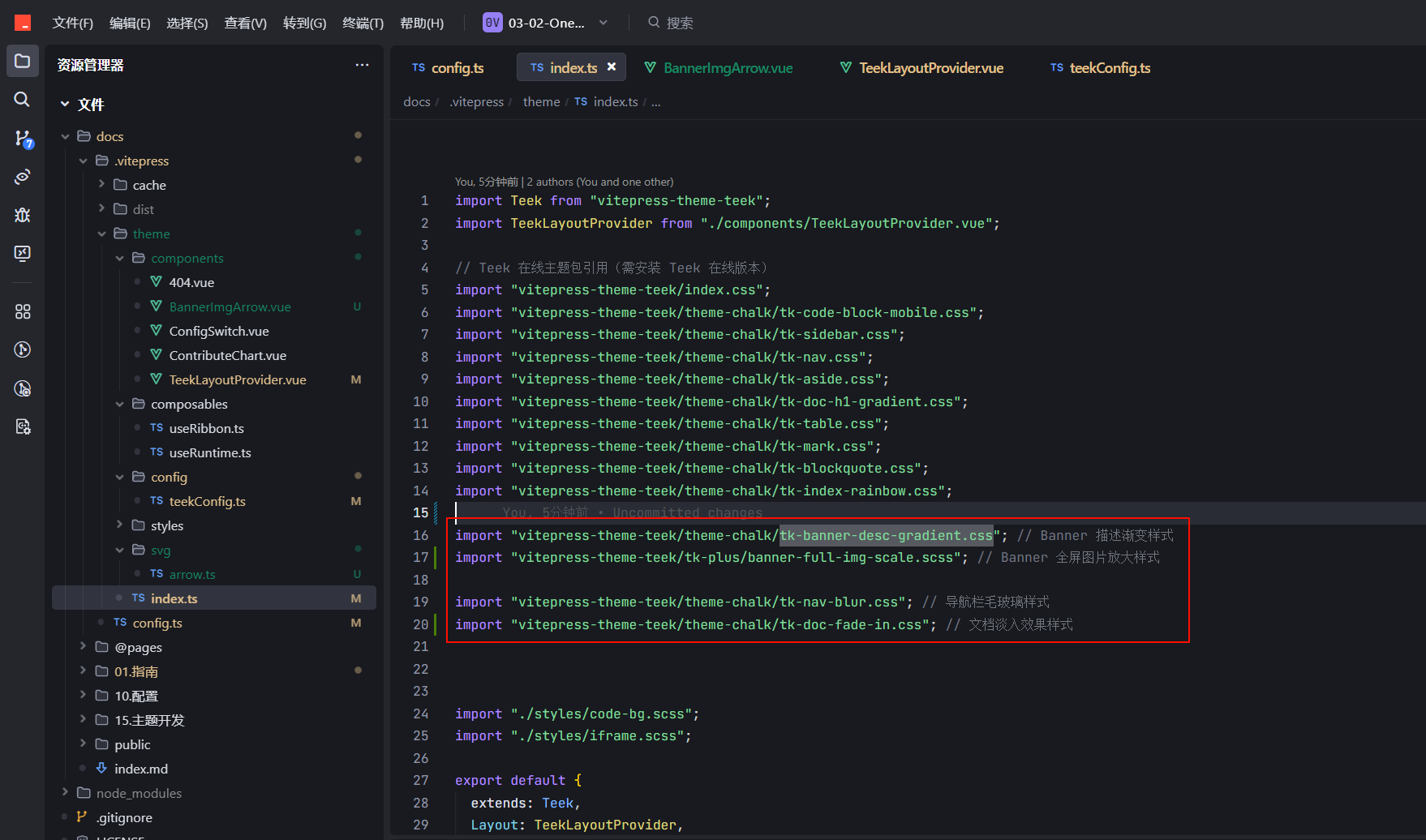Open the 帮助(H) menu
The width and height of the screenshot is (1426, 840).
[x=422, y=23]
